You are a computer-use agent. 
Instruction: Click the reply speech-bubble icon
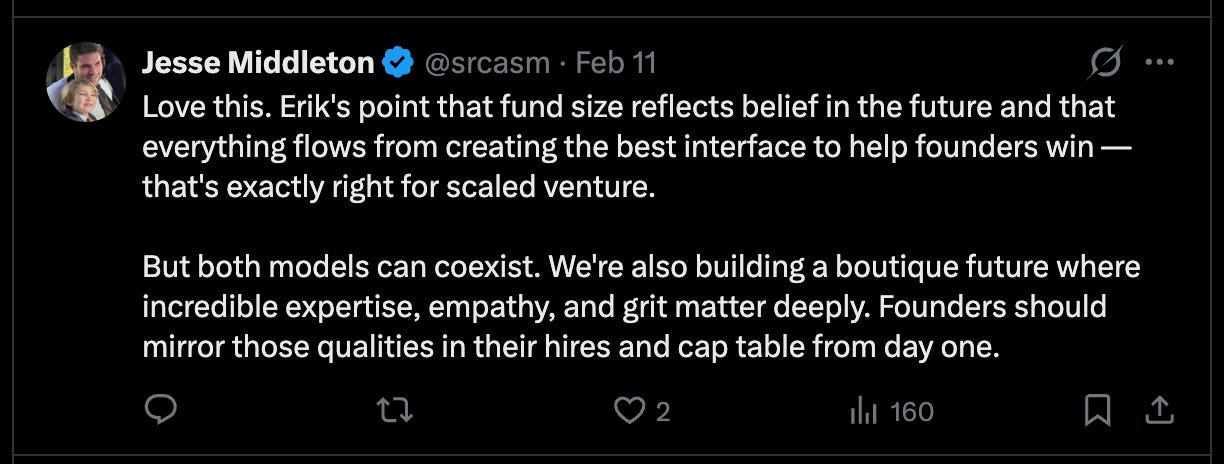(161, 410)
